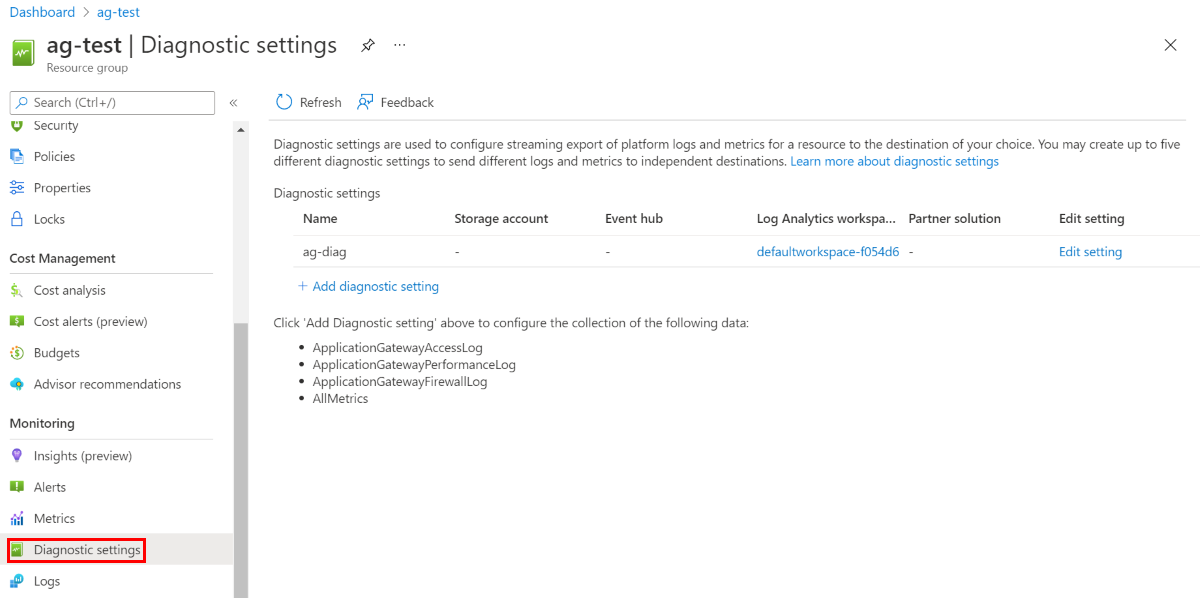The height and width of the screenshot is (598, 1200).
Task: Select the Metrics icon in sidebar
Action: click(x=19, y=518)
